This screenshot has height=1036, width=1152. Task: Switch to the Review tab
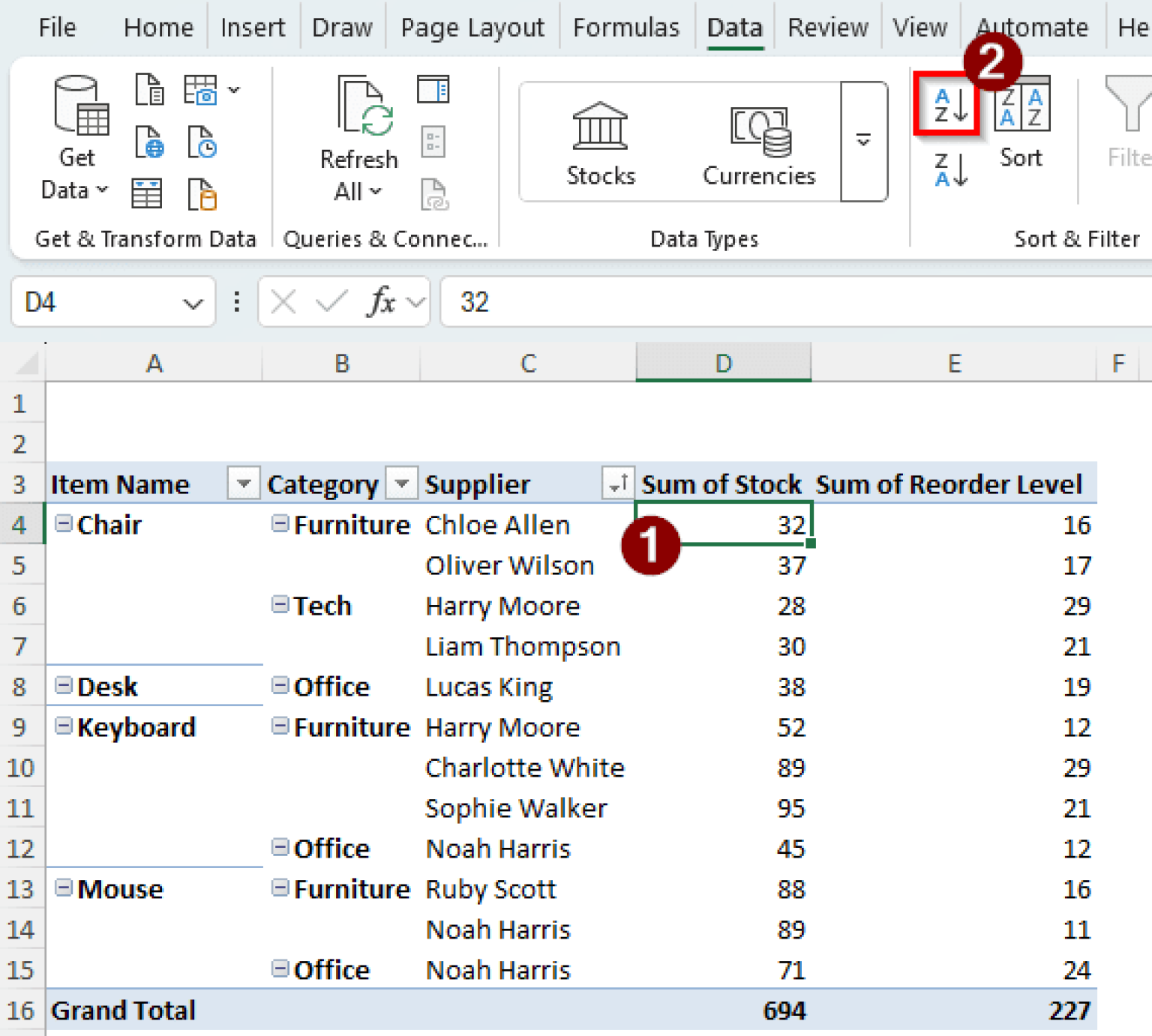tap(827, 27)
